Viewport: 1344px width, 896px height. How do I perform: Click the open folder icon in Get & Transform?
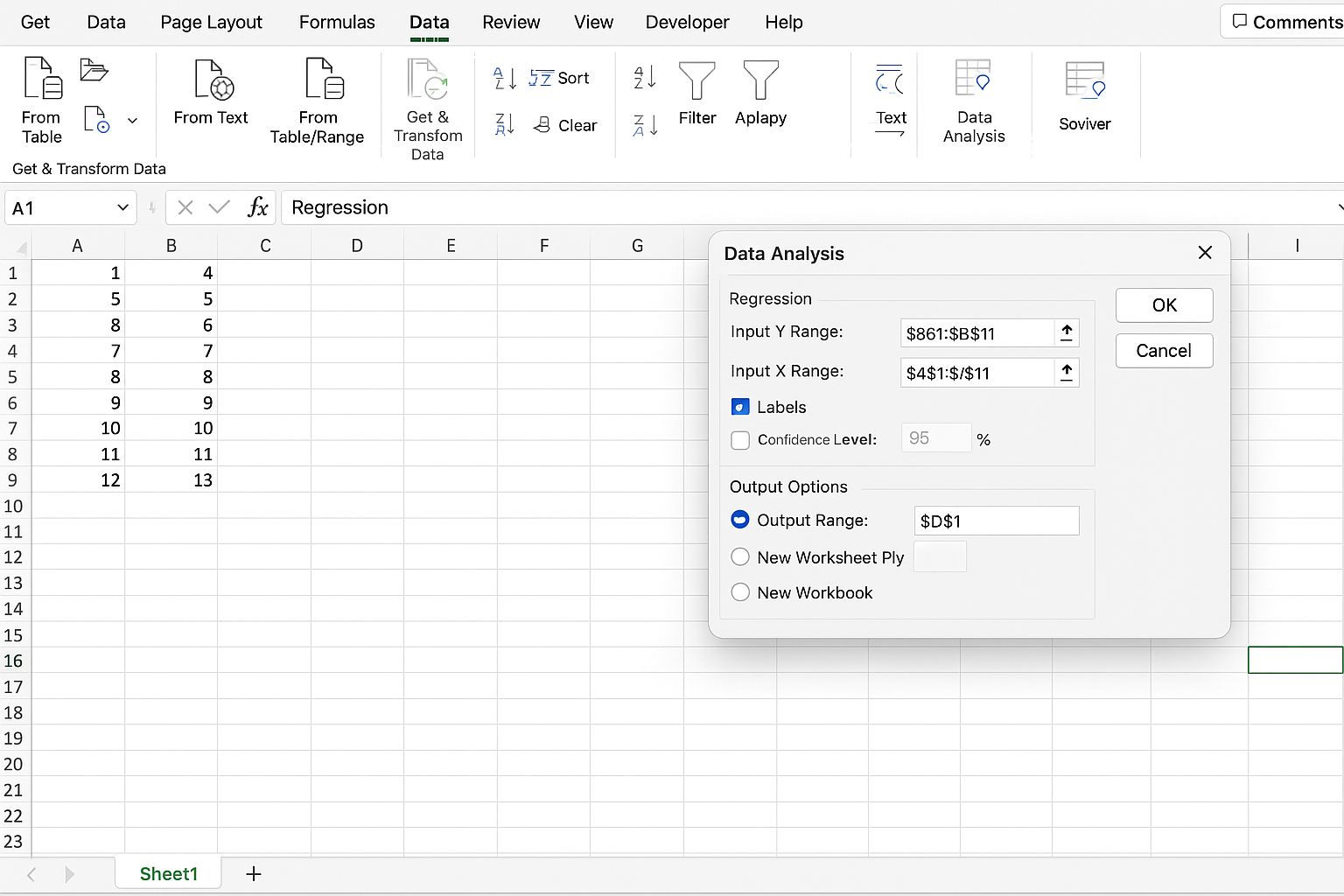click(x=94, y=70)
